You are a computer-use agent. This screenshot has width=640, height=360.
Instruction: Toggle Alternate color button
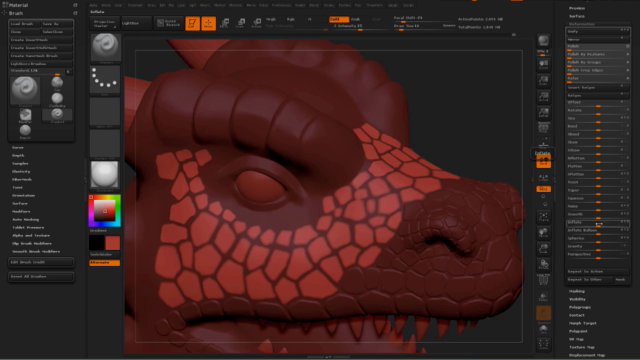[104, 262]
